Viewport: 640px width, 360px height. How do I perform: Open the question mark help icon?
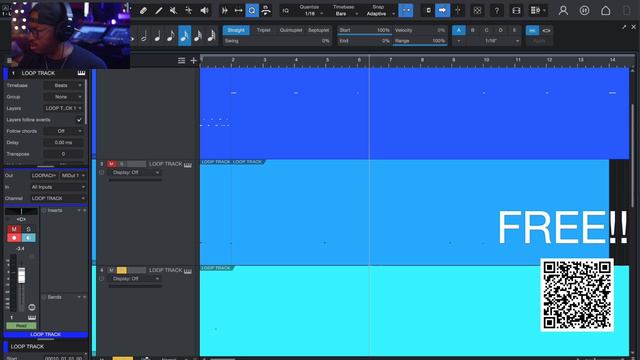(497, 11)
